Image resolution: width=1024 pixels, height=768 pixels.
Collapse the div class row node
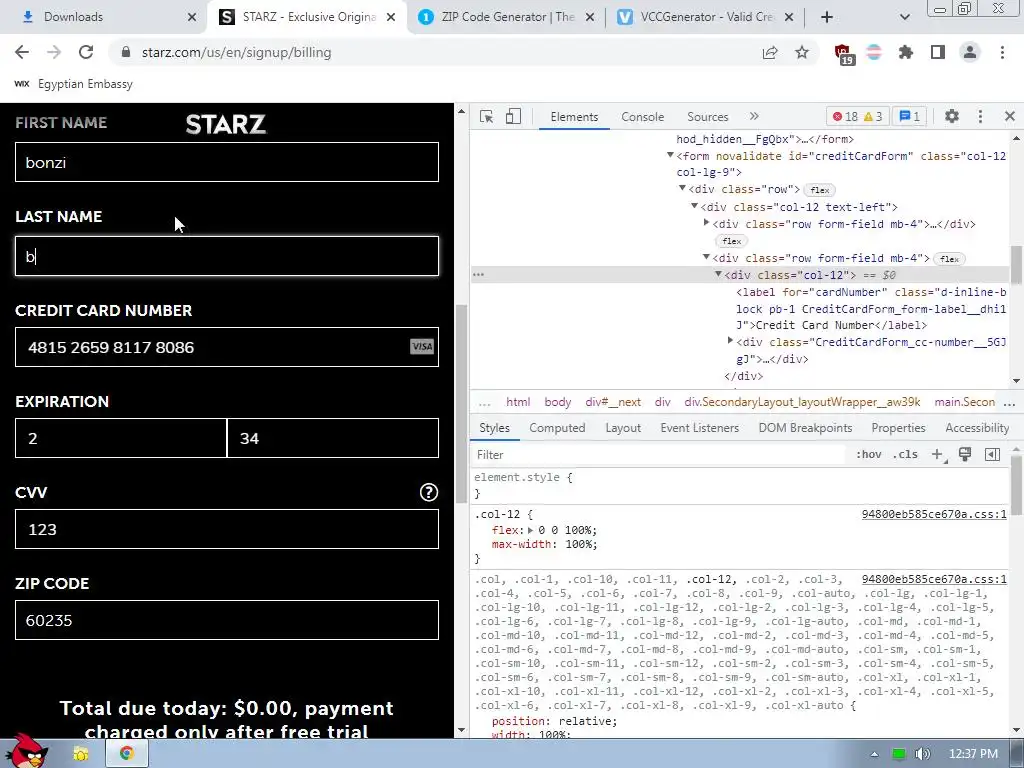tap(682, 189)
